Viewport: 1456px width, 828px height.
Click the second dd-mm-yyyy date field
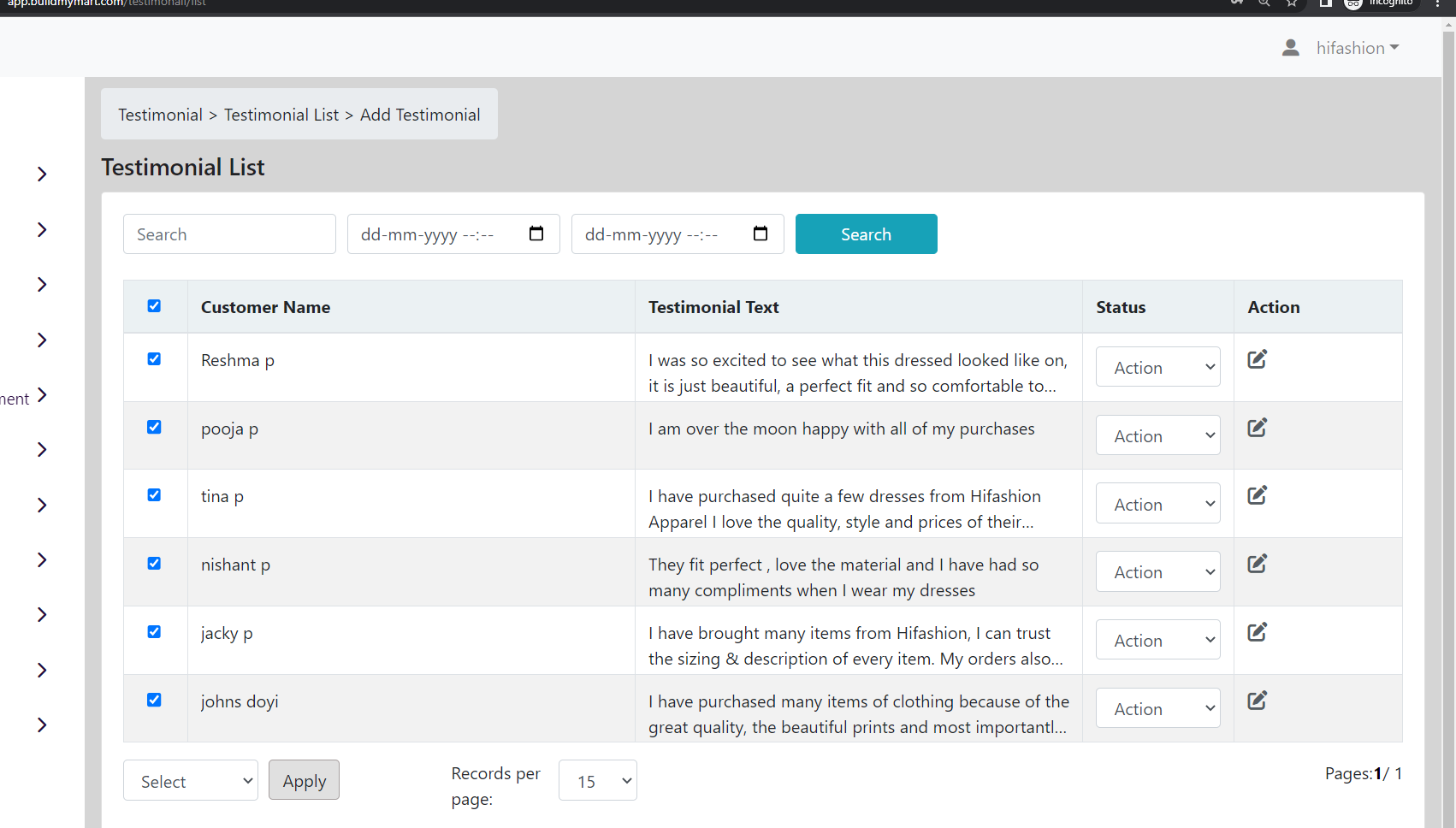[x=678, y=234]
